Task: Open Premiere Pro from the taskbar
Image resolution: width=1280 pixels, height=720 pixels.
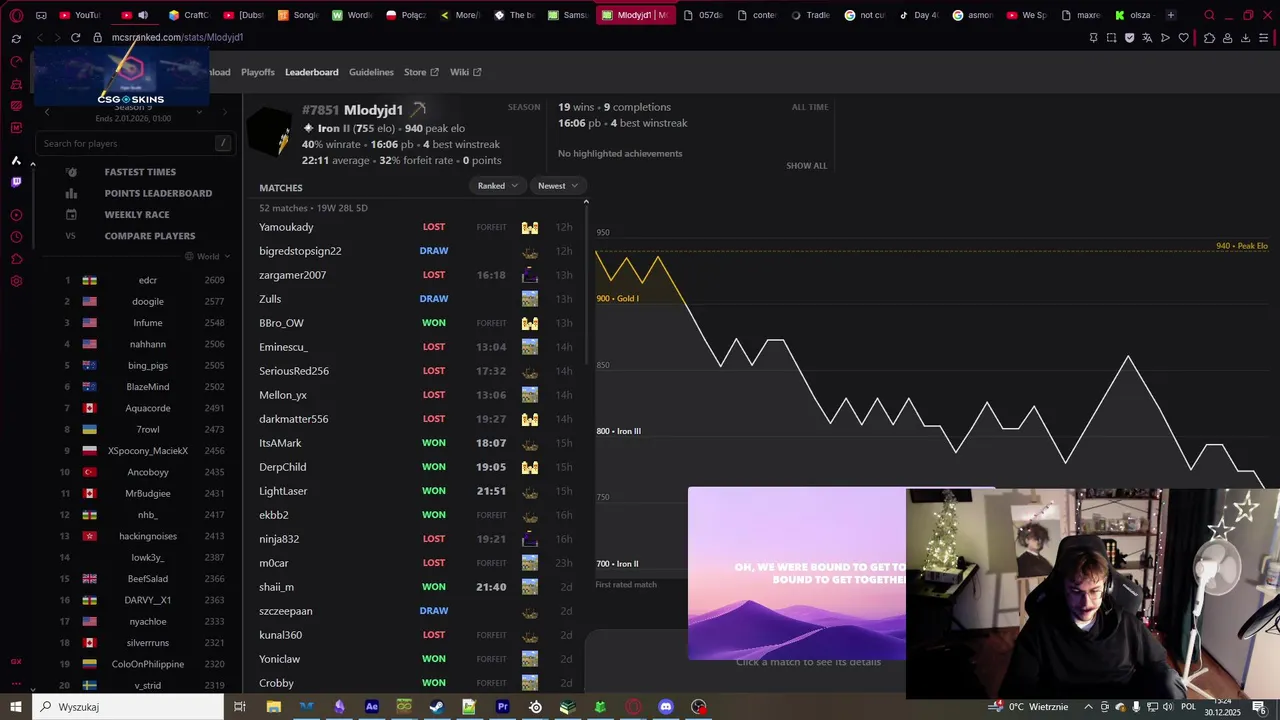Action: (502, 707)
